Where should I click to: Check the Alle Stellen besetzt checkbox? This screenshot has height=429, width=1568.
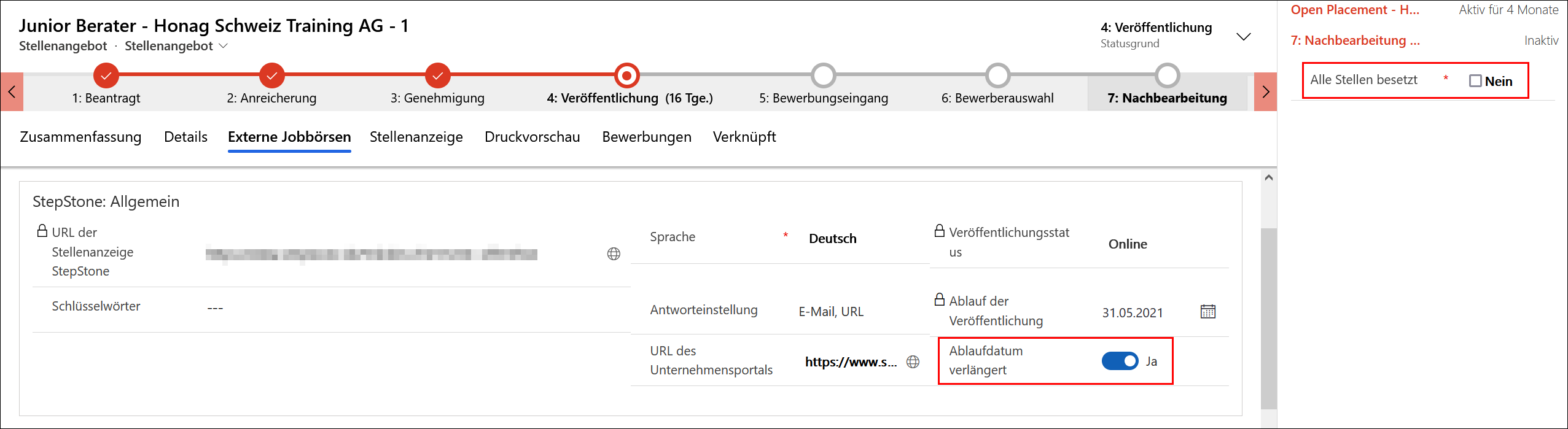(x=1475, y=81)
